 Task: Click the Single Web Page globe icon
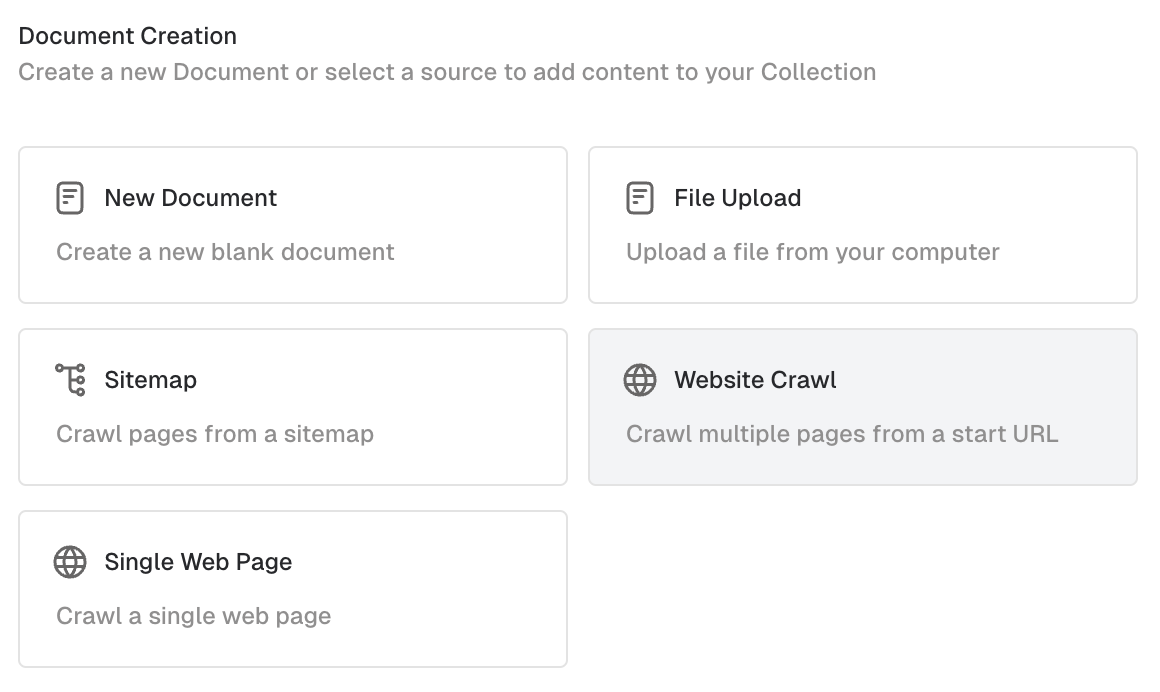coord(70,562)
